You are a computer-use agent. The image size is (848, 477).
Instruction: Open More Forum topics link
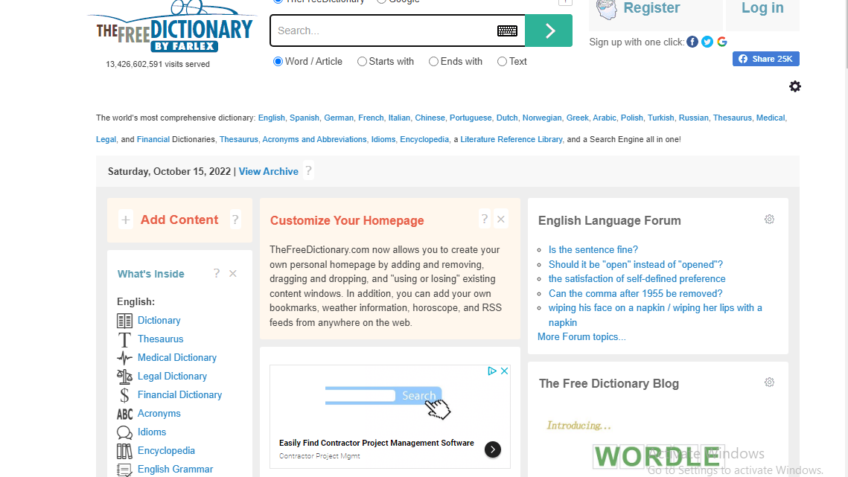581,336
